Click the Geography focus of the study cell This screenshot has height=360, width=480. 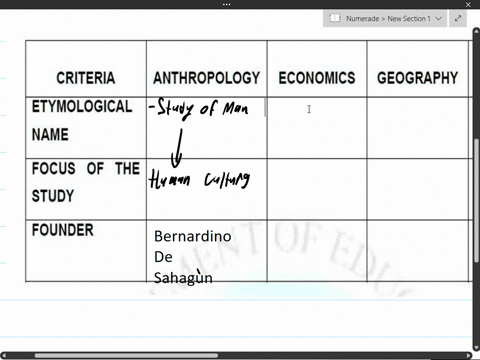coord(418,189)
